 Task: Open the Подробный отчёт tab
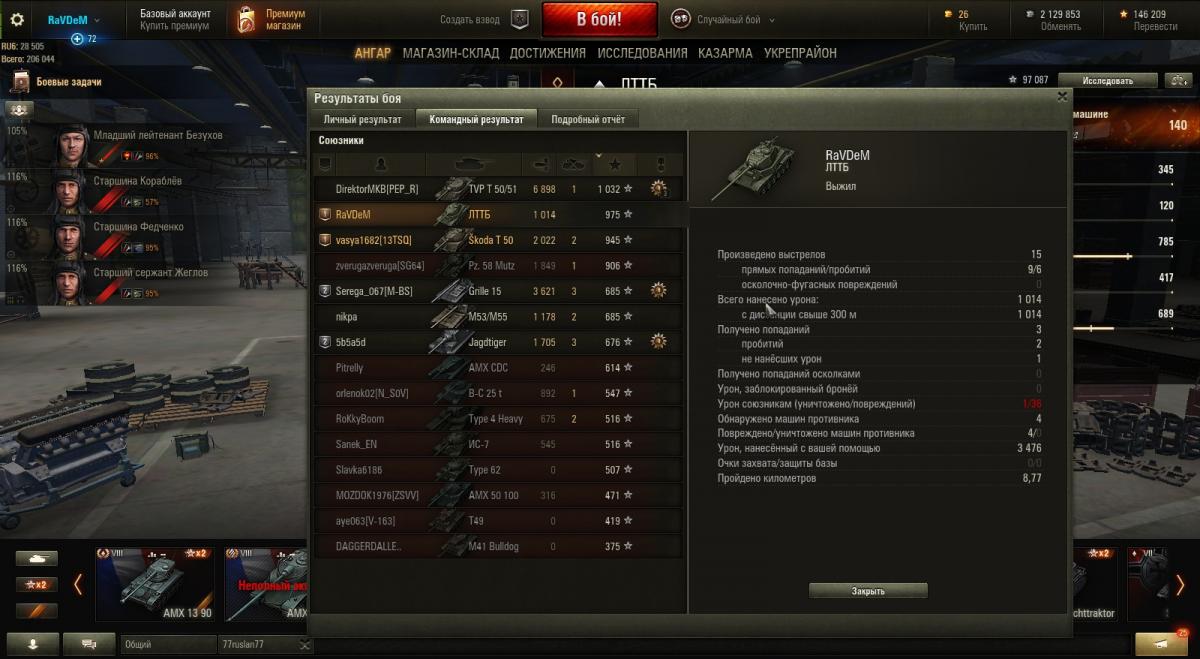click(588, 119)
